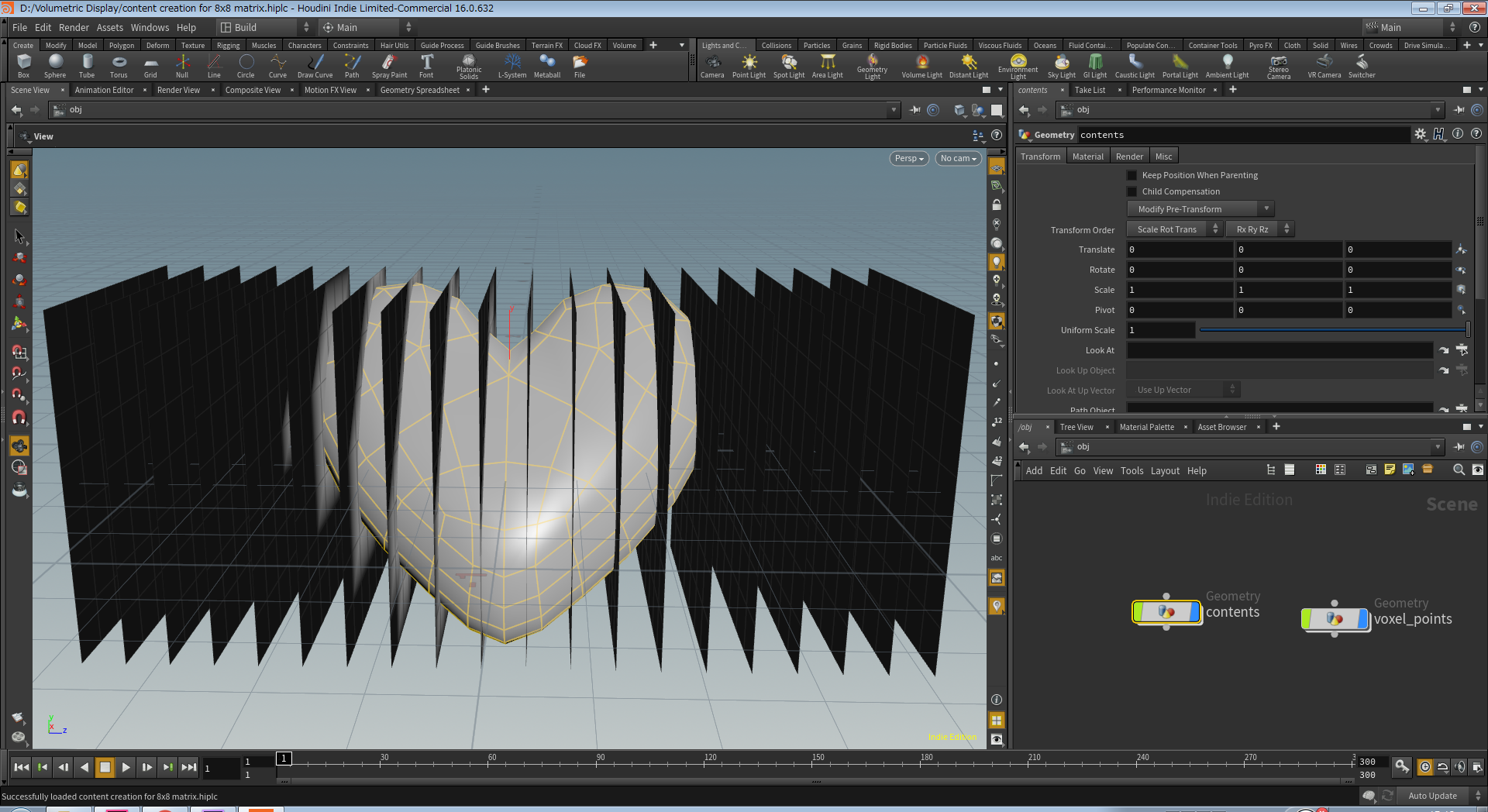
Task: Add a Distant Light
Action: point(969,66)
